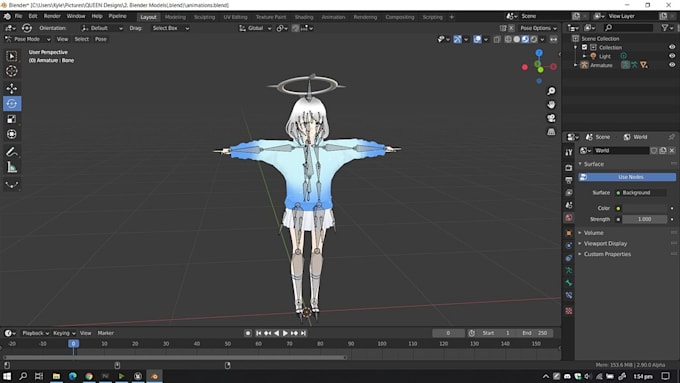Toggle X-Ray display button

(497, 39)
